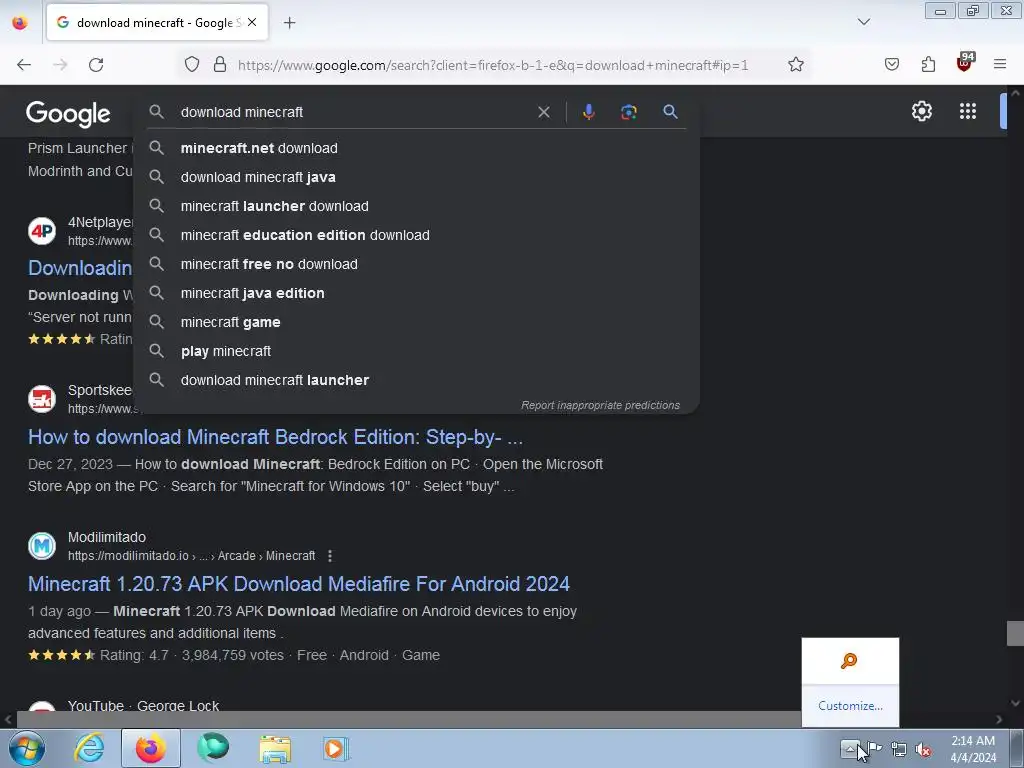Launch the media player from taskbar
1024x768 pixels.
pyautogui.click(x=336, y=748)
